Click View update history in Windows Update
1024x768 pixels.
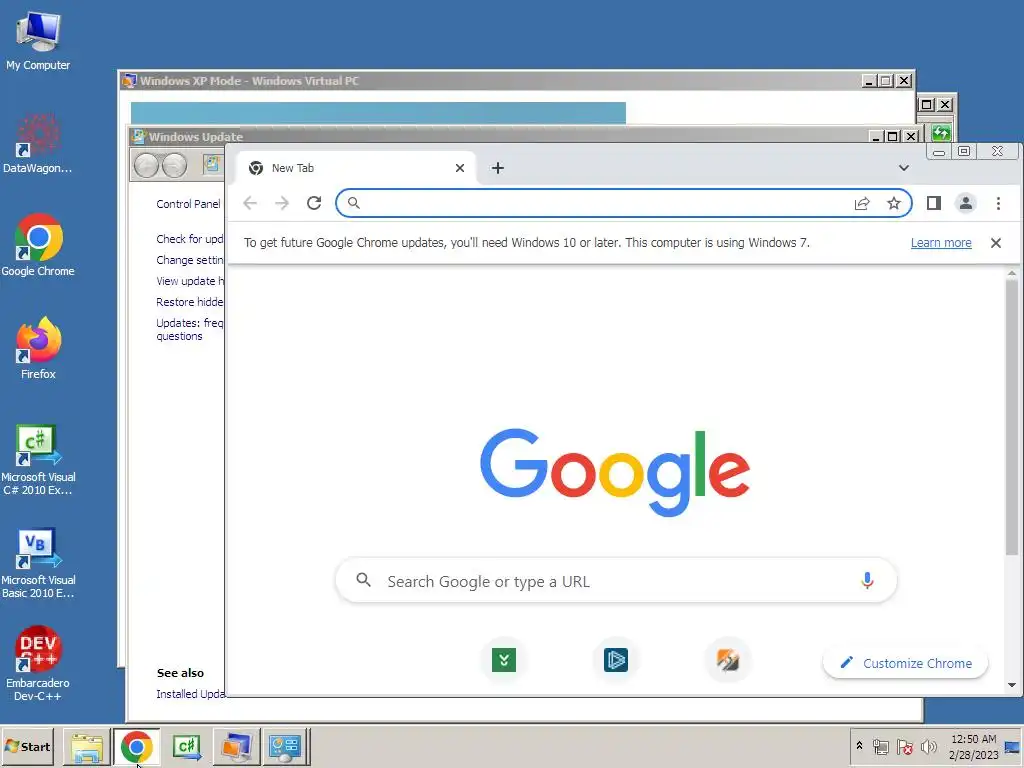[x=189, y=281]
